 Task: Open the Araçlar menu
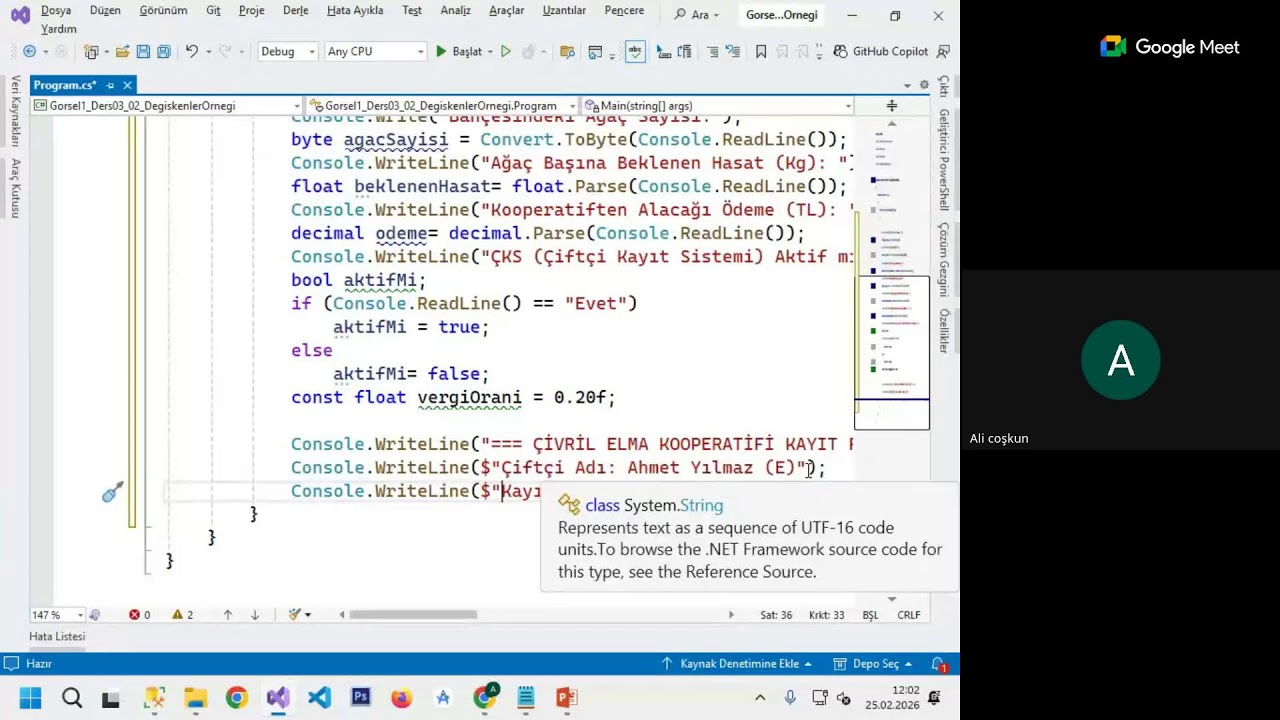[x=506, y=10]
